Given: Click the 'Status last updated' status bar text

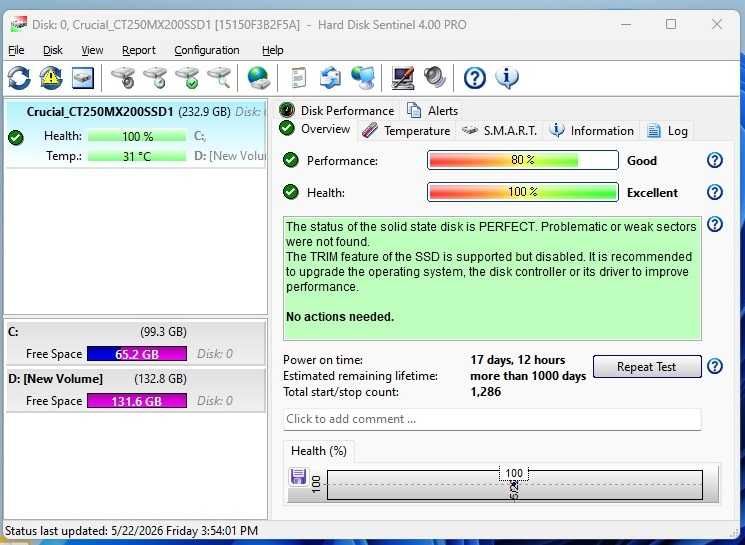Looking at the screenshot, I should (132, 531).
